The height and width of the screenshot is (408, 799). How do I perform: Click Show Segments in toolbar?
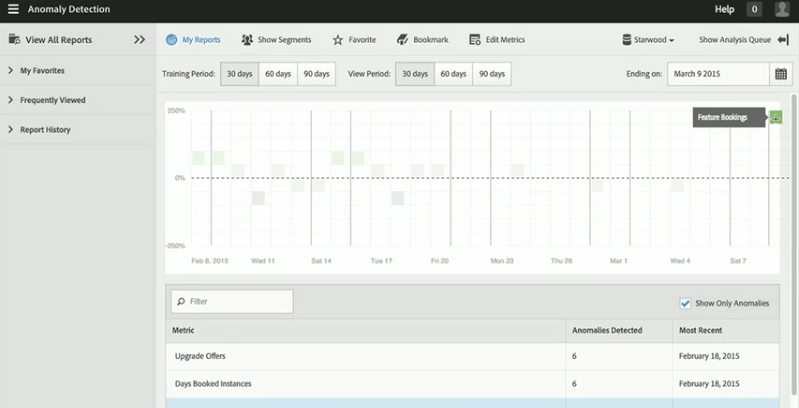point(276,40)
